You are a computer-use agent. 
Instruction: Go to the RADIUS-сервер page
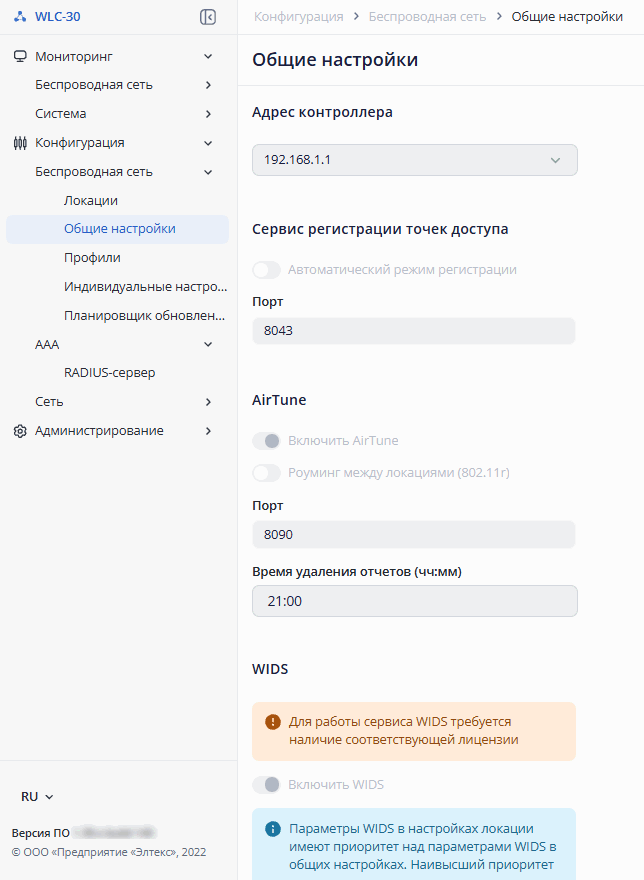[x=109, y=373]
